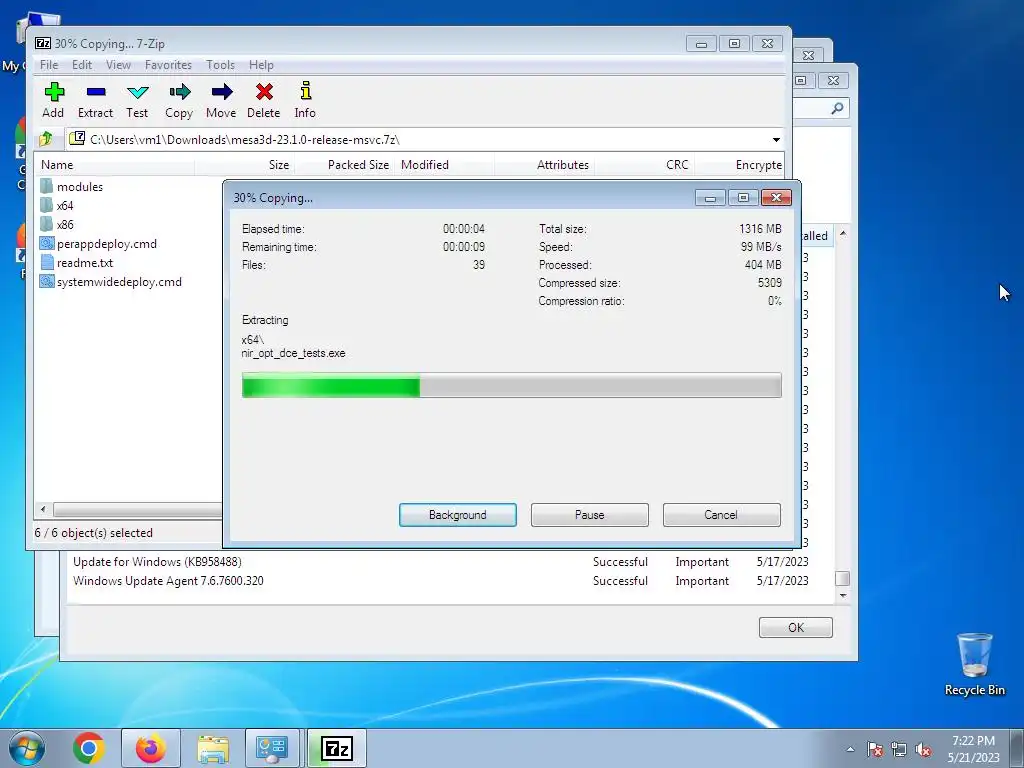Click update history scrollbar up arrow

(842, 234)
